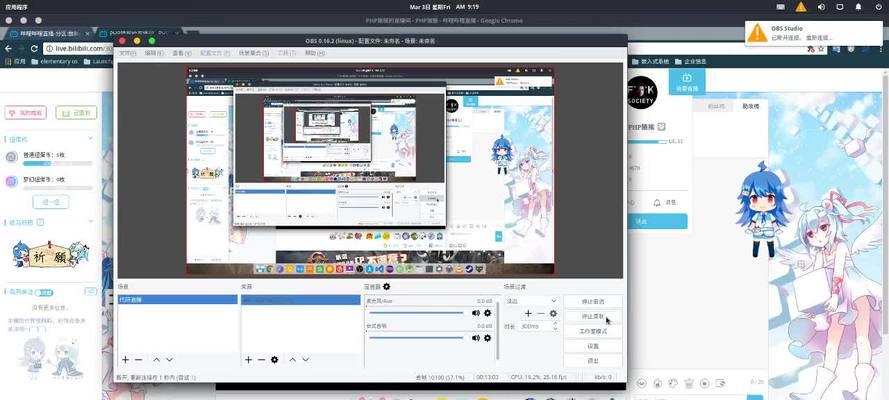Click the Chrome address bar live.bilibili.com
The height and width of the screenshot is (400, 889).
(78, 49)
